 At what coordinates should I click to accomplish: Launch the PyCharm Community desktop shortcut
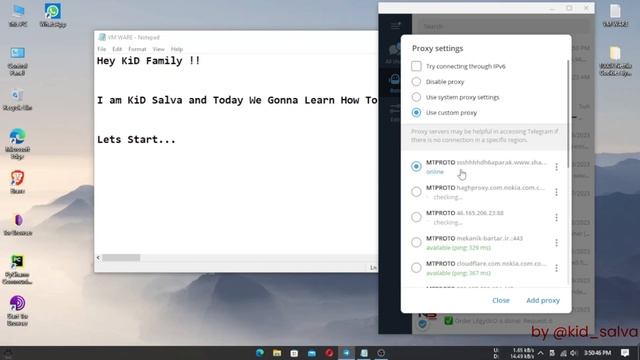(x=18, y=269)
